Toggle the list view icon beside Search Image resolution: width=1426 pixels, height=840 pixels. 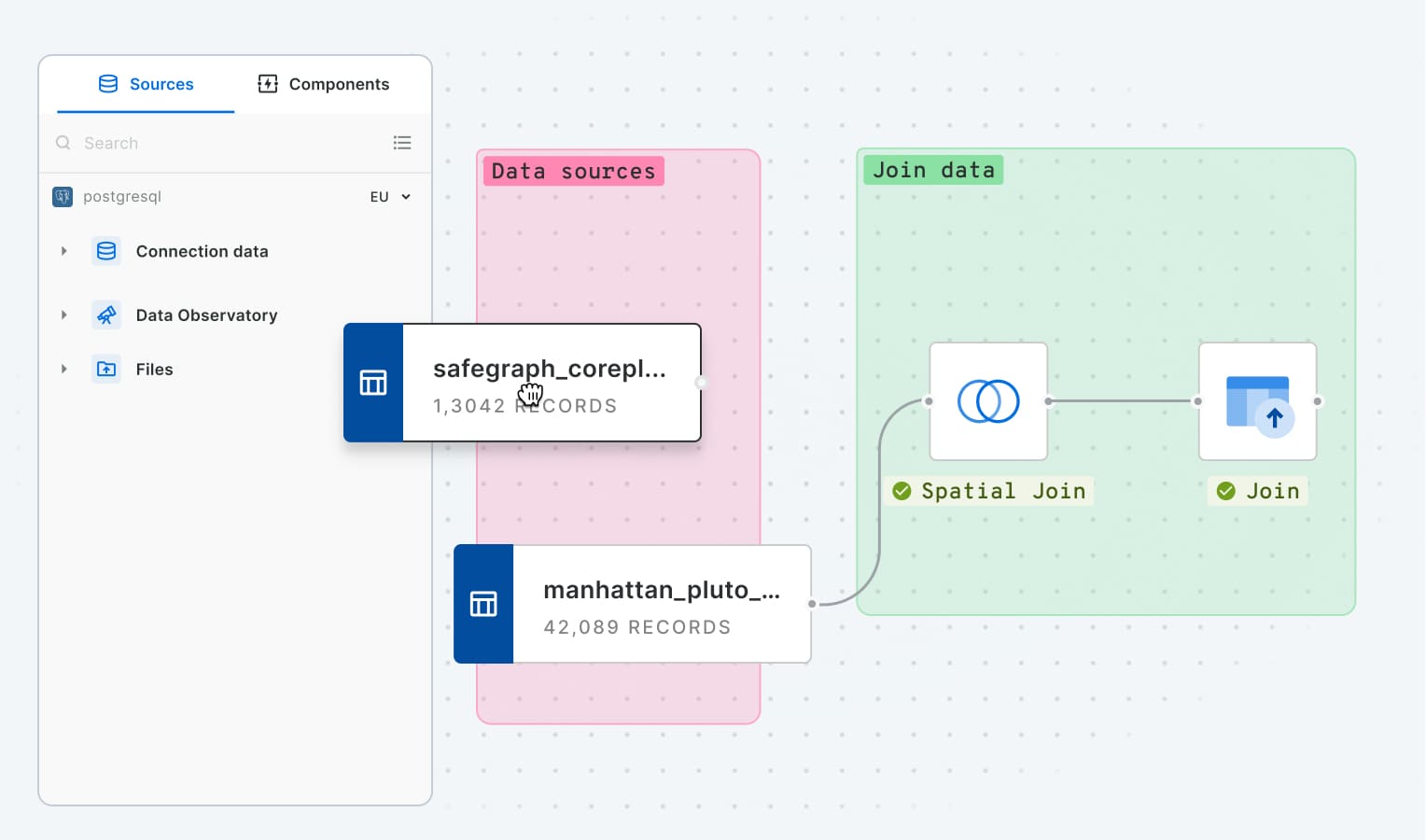pyautogui.click(x=402, y=143)
